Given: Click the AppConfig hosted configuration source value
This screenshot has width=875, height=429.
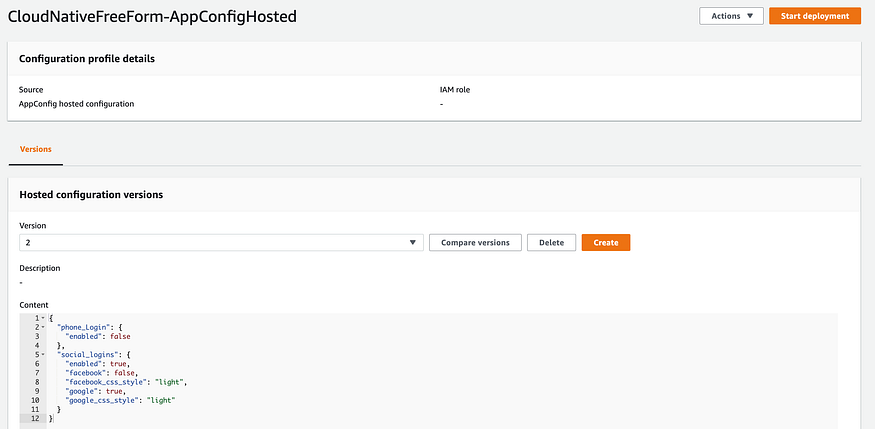Looking at the screenshot, I should pyautogui.click(x=76, y=104).
